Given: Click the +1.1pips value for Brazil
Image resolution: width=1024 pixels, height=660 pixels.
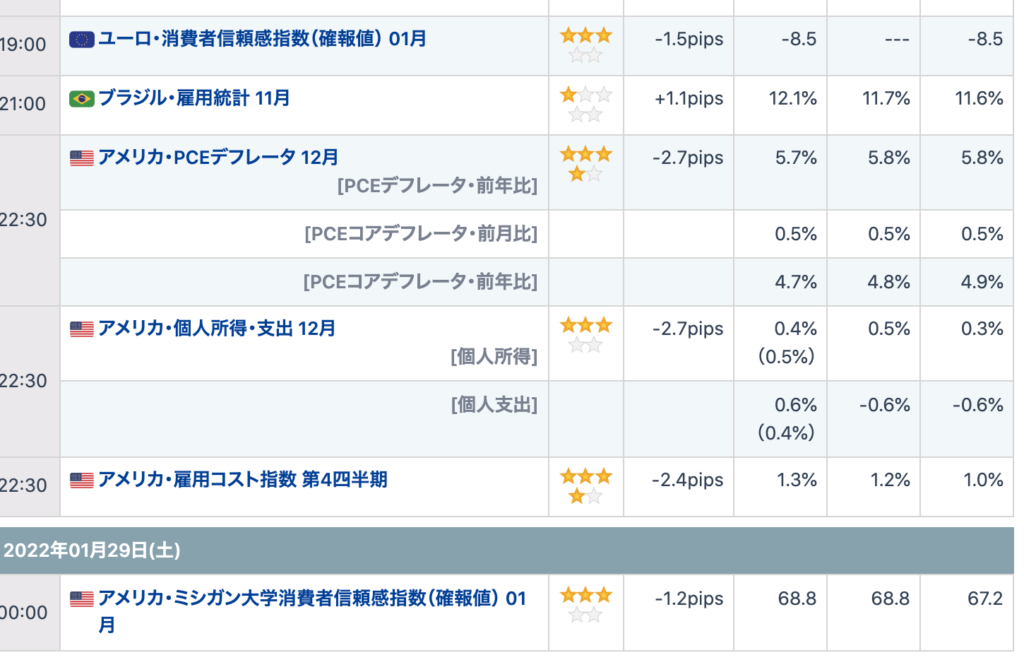Looking at the screenshot, I should (x=688, y=99).
